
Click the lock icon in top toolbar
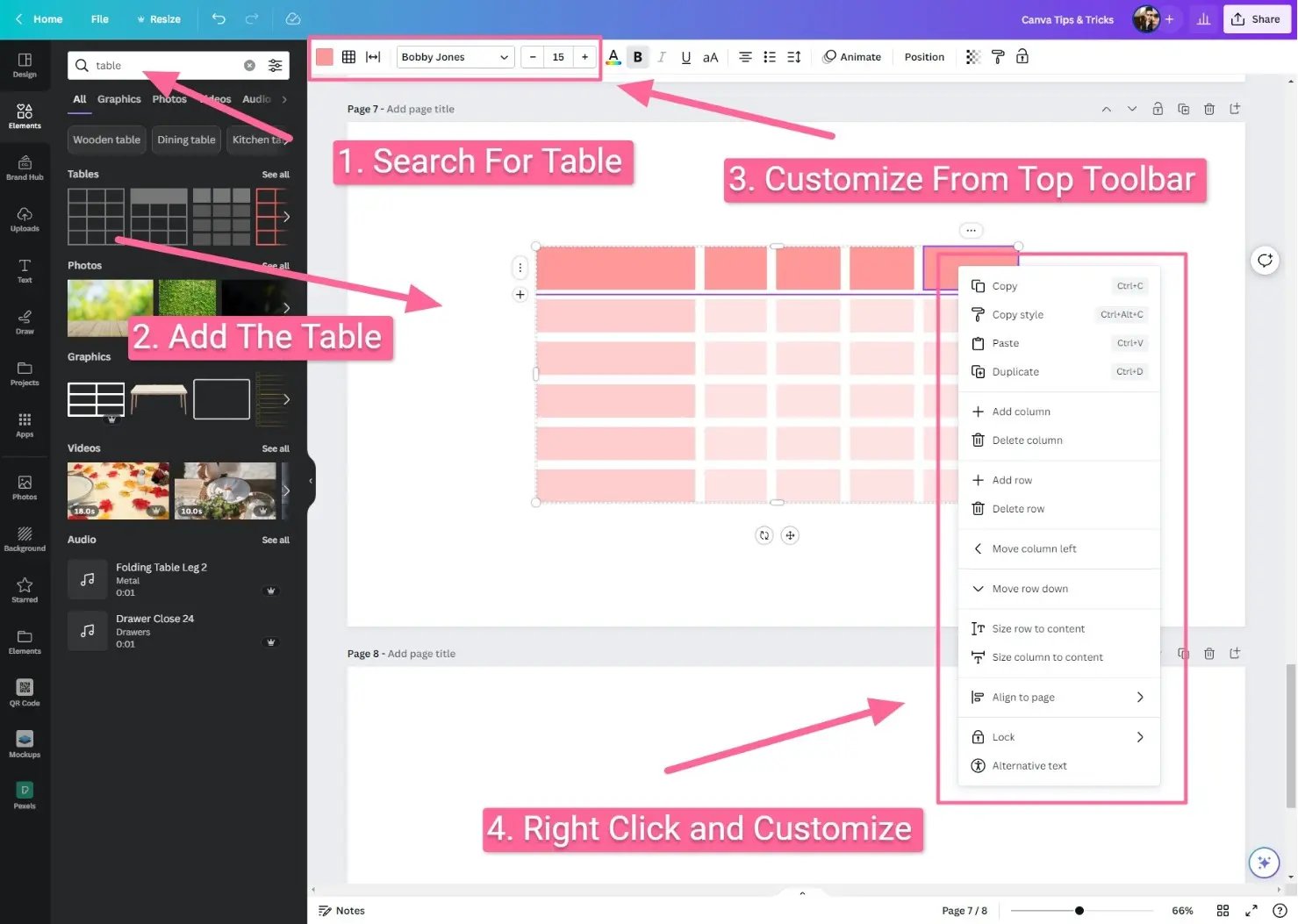click(x=1022, y=57)
